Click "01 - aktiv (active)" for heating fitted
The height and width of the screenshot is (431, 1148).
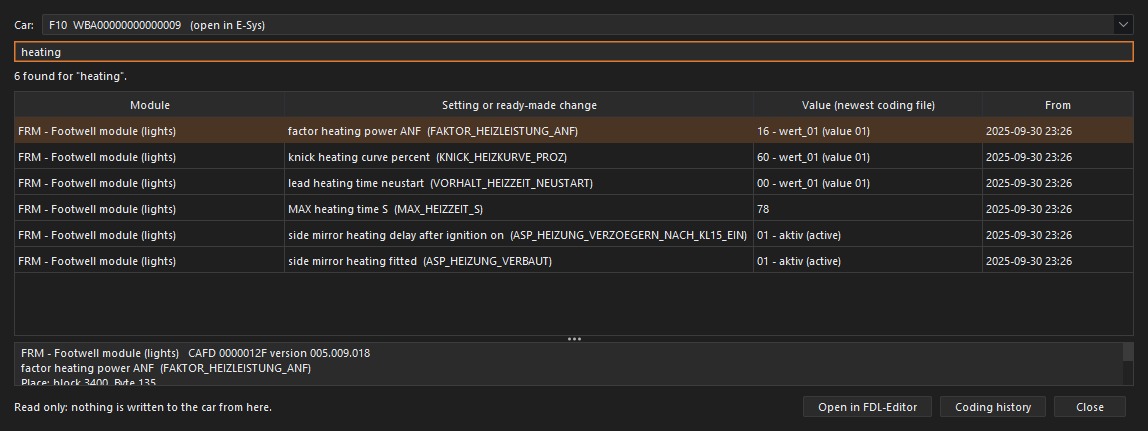pos(799,261)
